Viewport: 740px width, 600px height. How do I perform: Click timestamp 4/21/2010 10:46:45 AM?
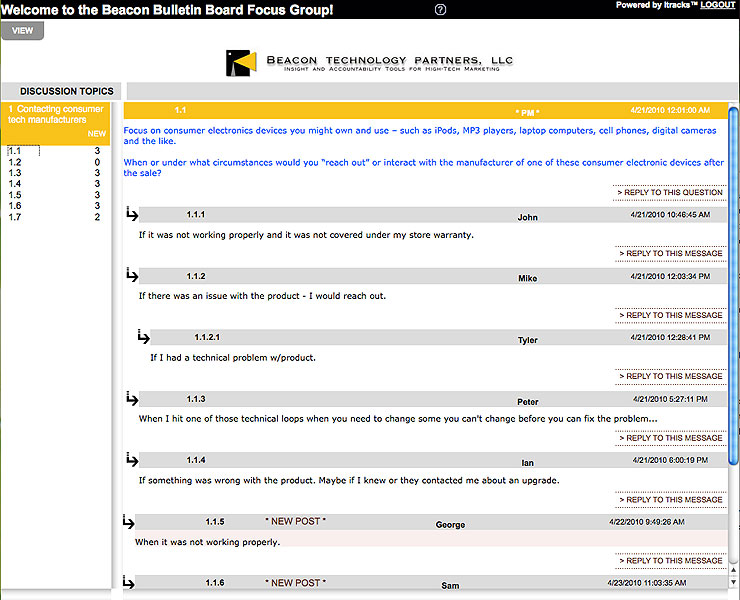(x=670, y=215)
